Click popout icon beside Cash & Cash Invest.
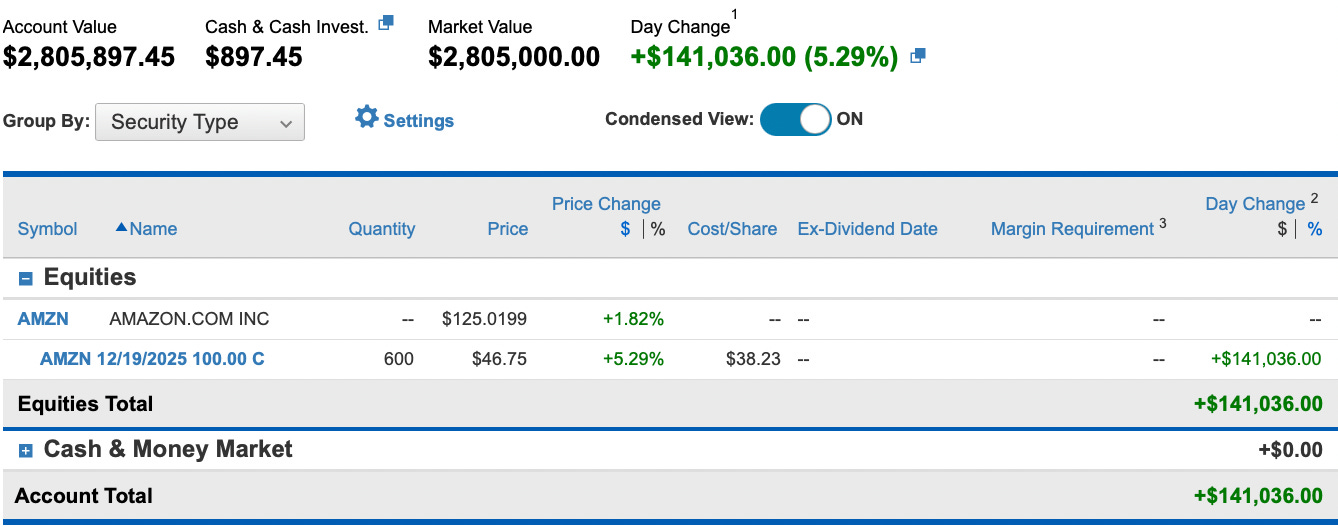The image size is (1338, 527). point(386,23)
